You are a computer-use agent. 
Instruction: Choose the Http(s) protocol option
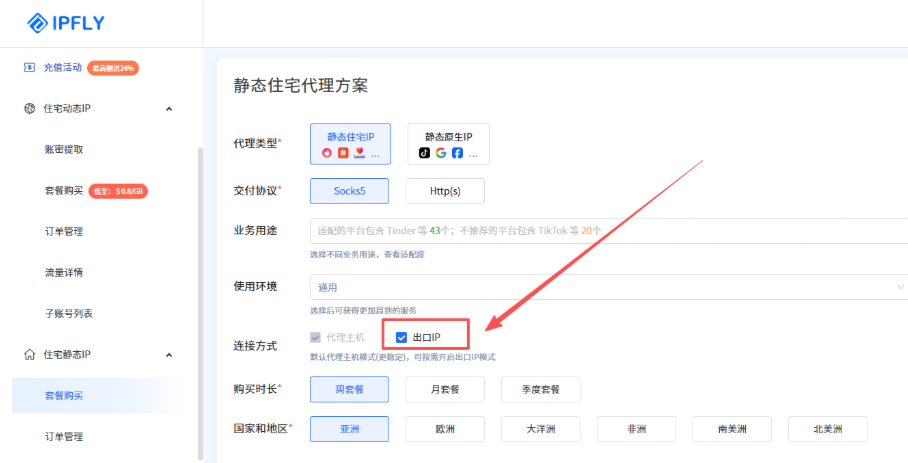(445, 191)
